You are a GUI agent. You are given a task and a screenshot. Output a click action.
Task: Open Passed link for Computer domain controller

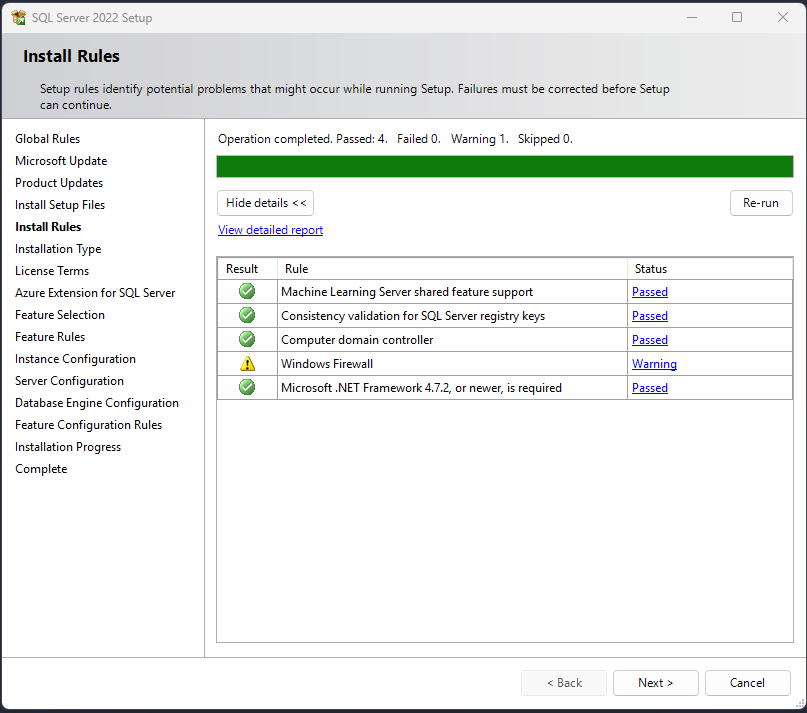(x=649, y=340)
